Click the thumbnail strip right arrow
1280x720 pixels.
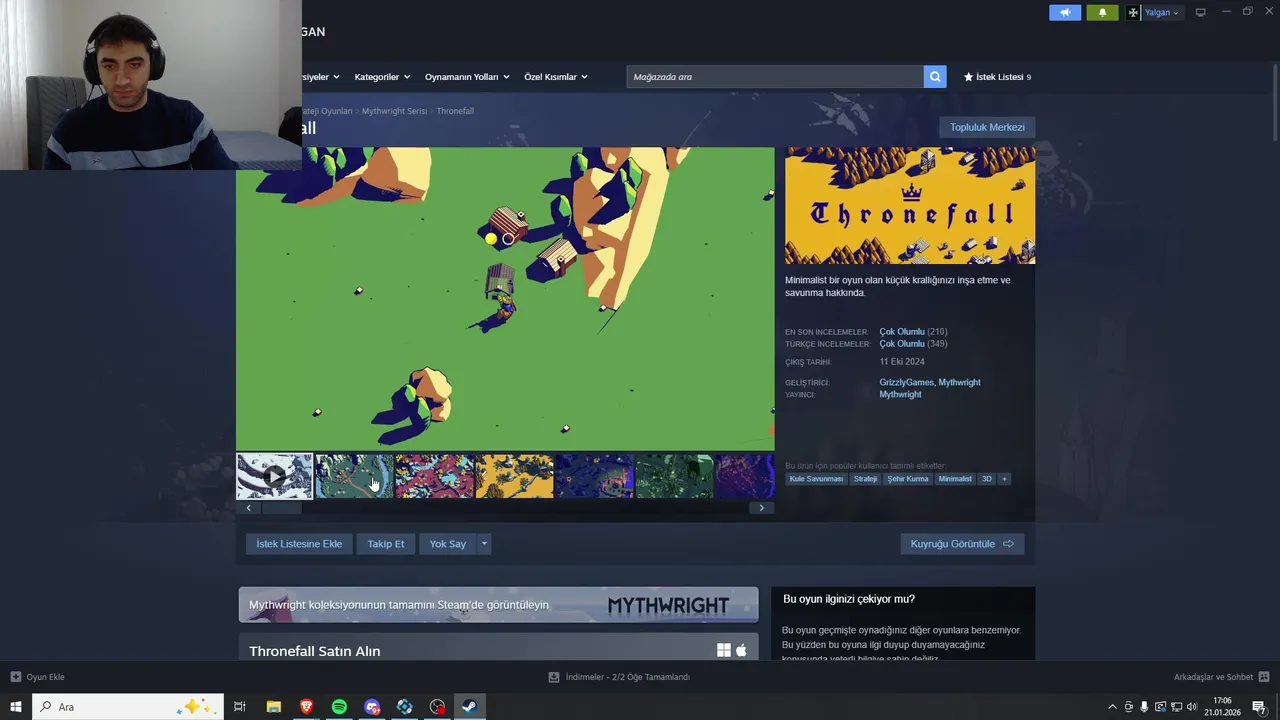tap(761, 508)
